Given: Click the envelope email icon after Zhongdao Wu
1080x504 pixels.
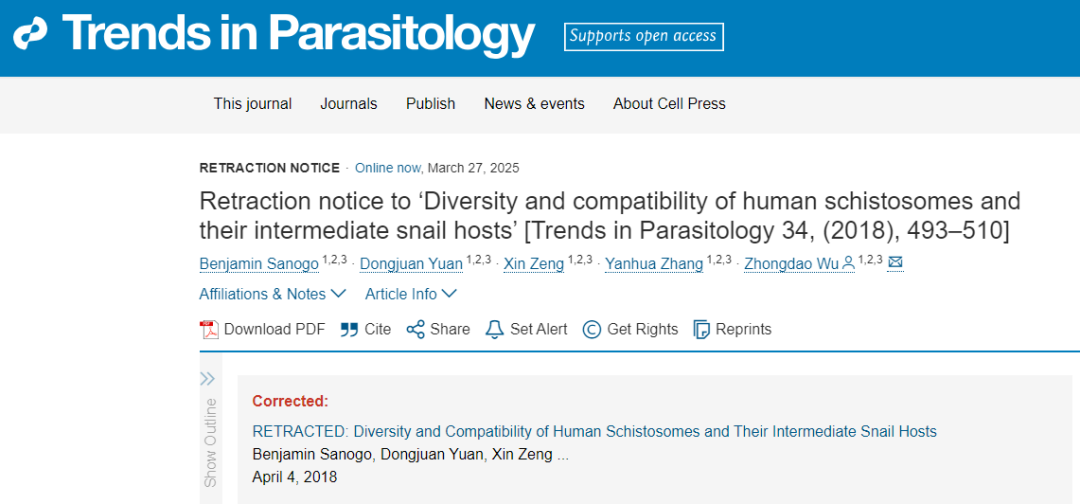Looking at the screenshot, I should click(895, 262).
